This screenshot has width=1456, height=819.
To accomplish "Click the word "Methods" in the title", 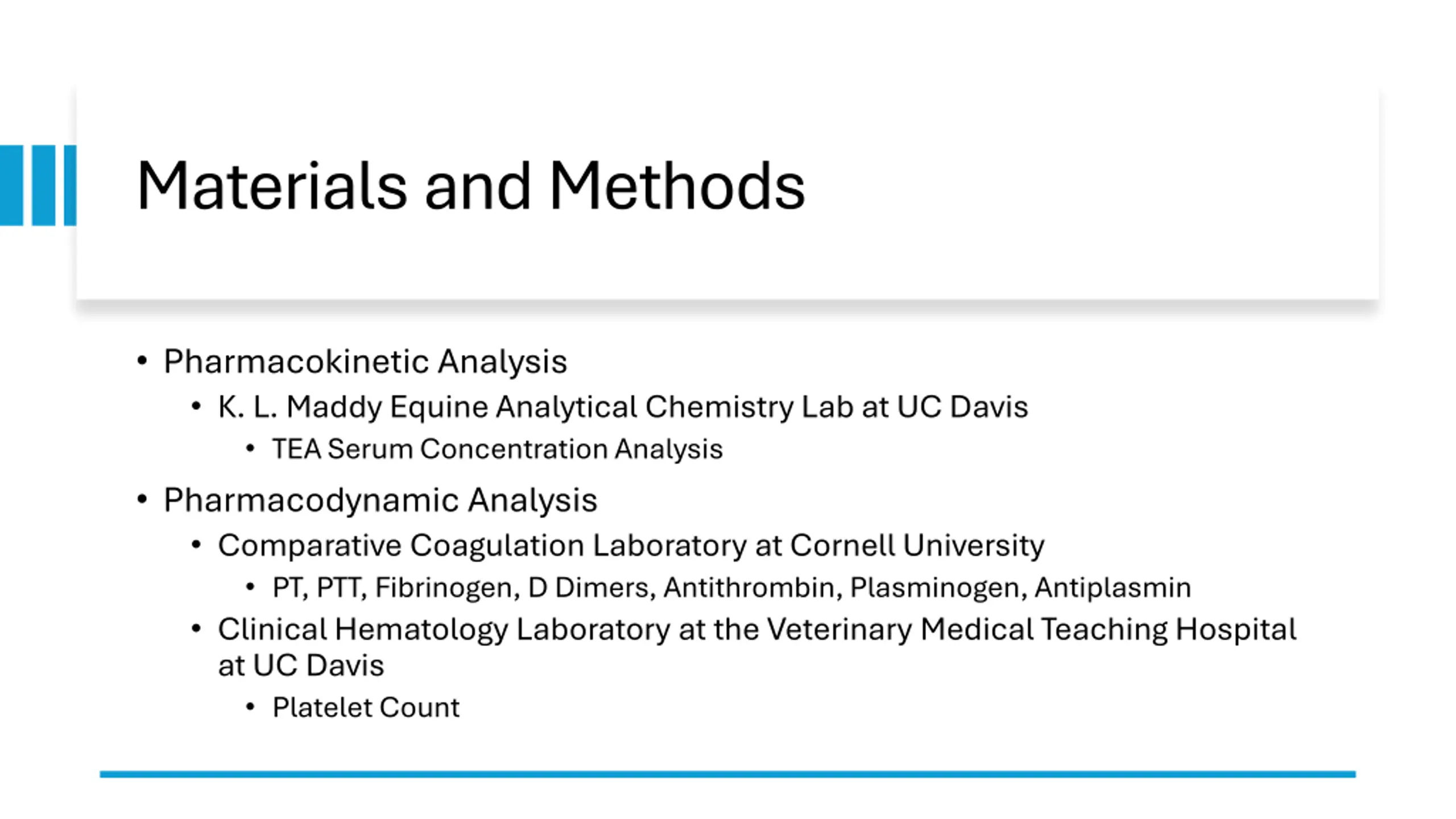I will [x=677, y=185].
